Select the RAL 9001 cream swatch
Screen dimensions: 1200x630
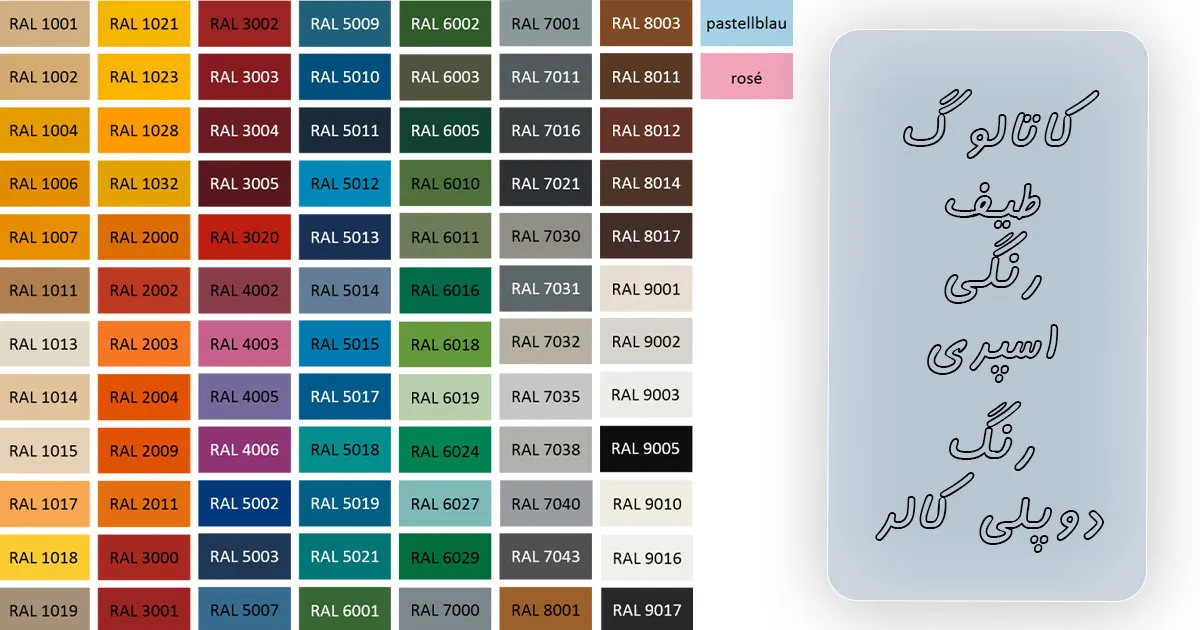coord(646,290)
